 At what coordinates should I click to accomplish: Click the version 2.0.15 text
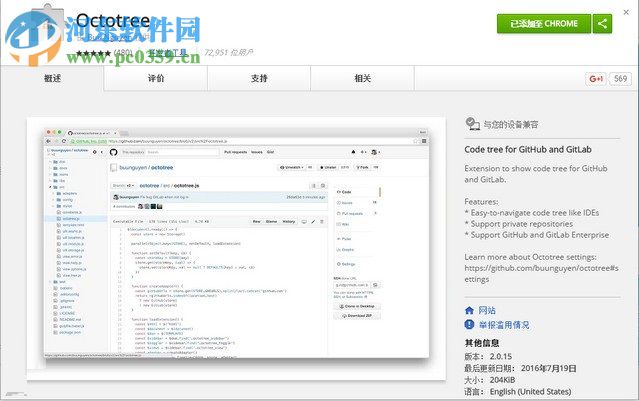[501, 356]
